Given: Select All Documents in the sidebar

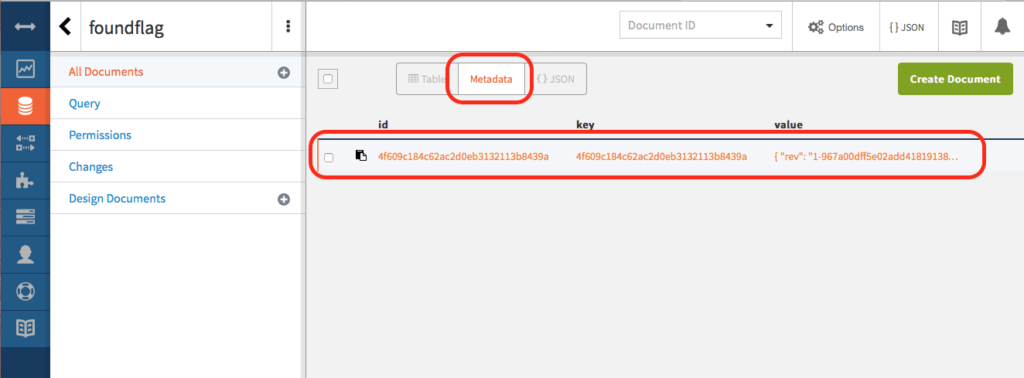Looking at the screenshot, I should click(106, 72).
